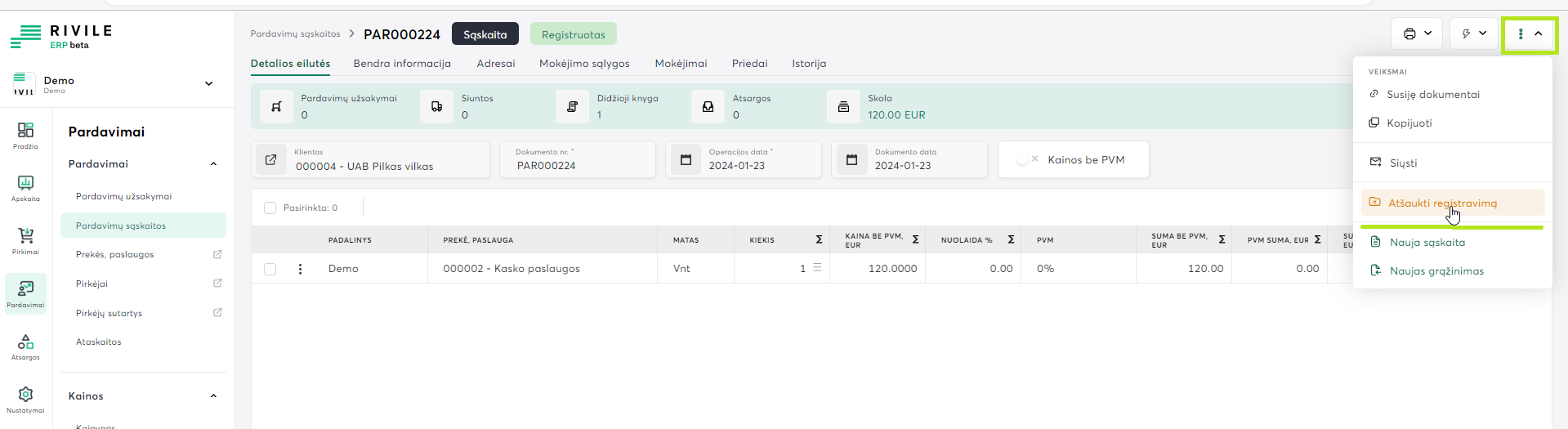Open Pirkimai section in sidebar
1568x429 pixels.
point(25,240)
